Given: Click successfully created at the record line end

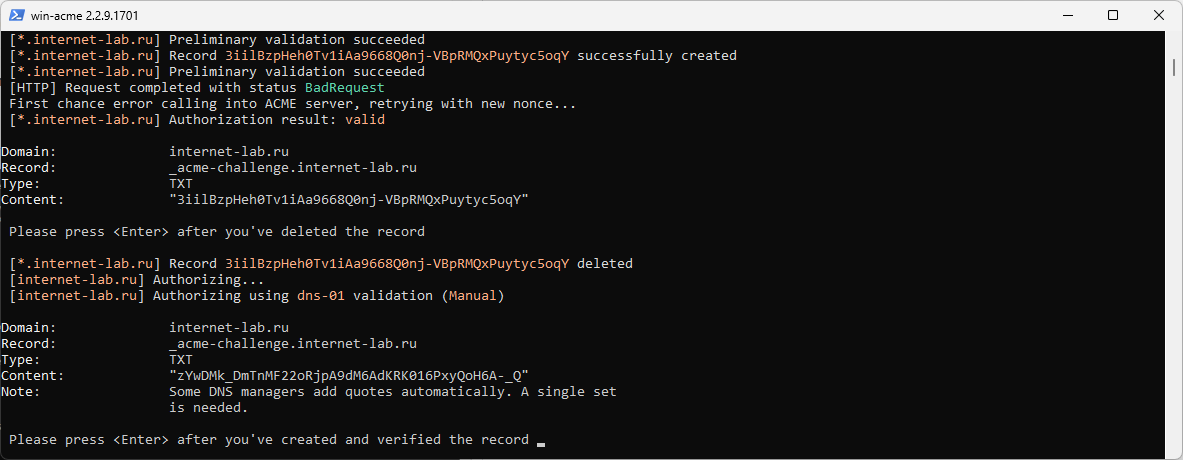Looking at the screenshot, I should [x=656, y=55].
